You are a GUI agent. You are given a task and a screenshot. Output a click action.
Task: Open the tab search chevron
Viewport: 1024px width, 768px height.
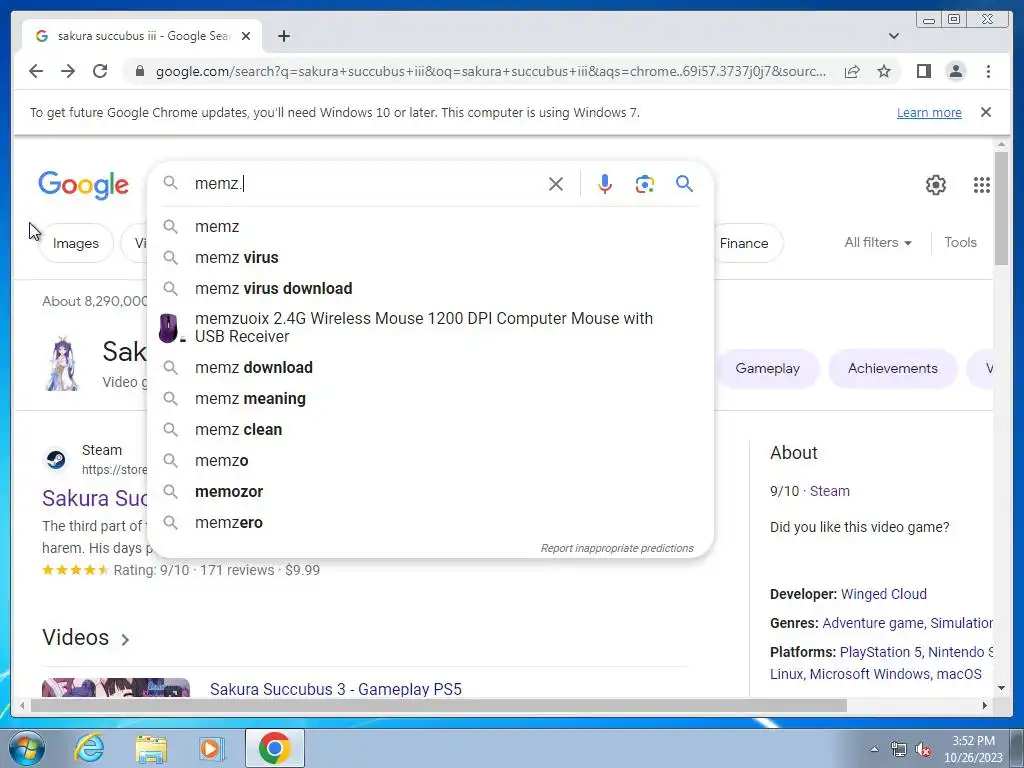(894, 36)
